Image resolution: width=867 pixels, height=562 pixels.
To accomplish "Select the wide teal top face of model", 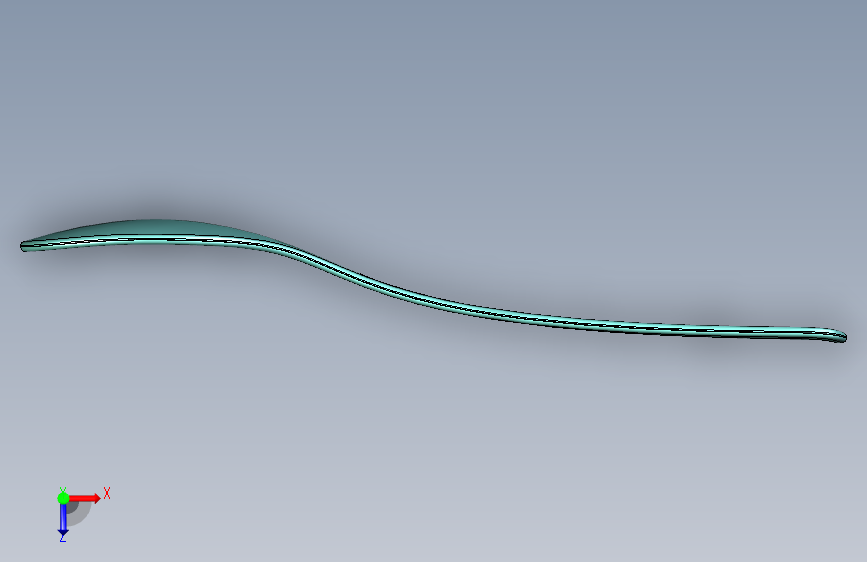I will click(158, 228).
